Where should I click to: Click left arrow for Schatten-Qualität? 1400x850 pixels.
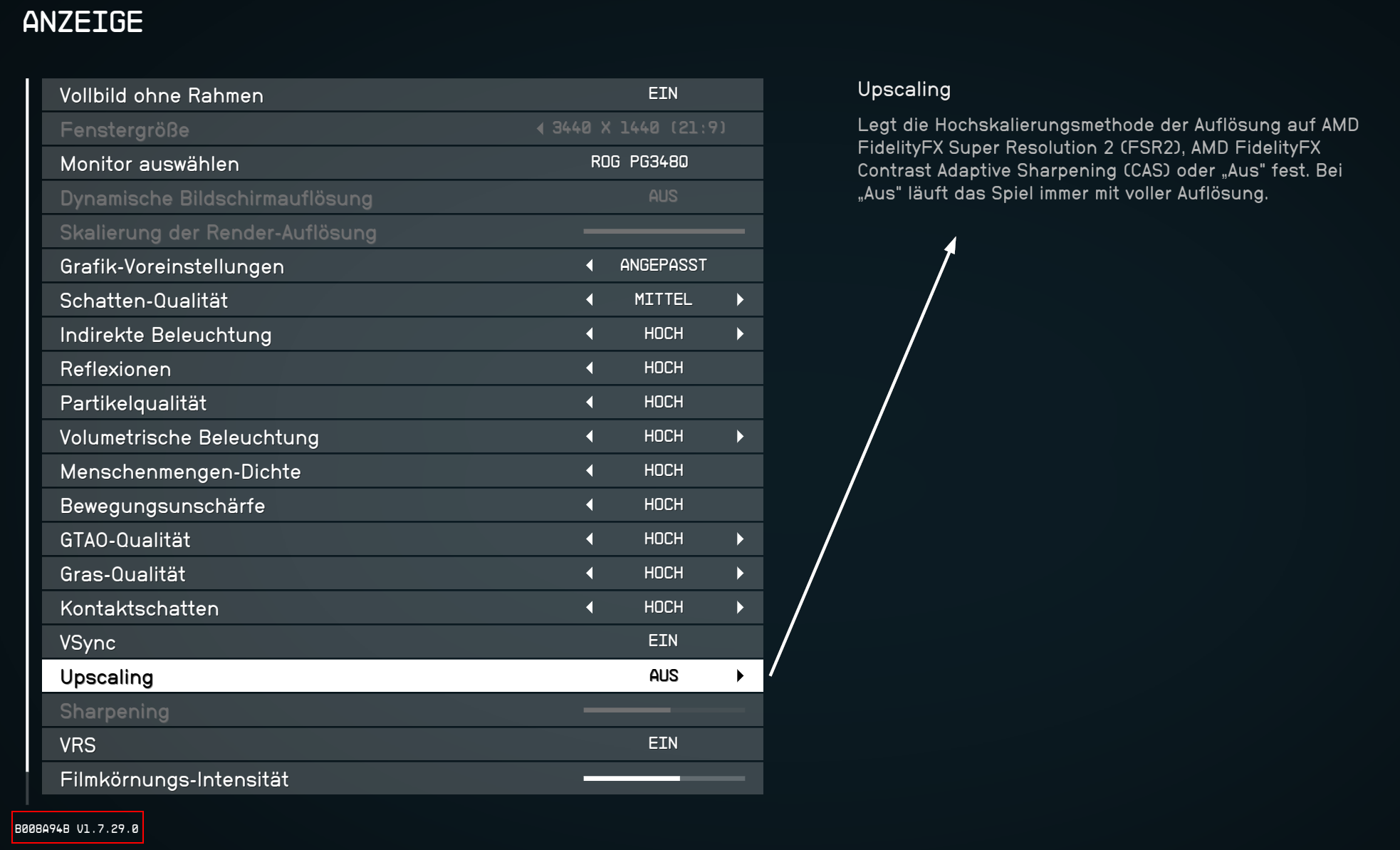pyautogui.click(x=590, y=300)
